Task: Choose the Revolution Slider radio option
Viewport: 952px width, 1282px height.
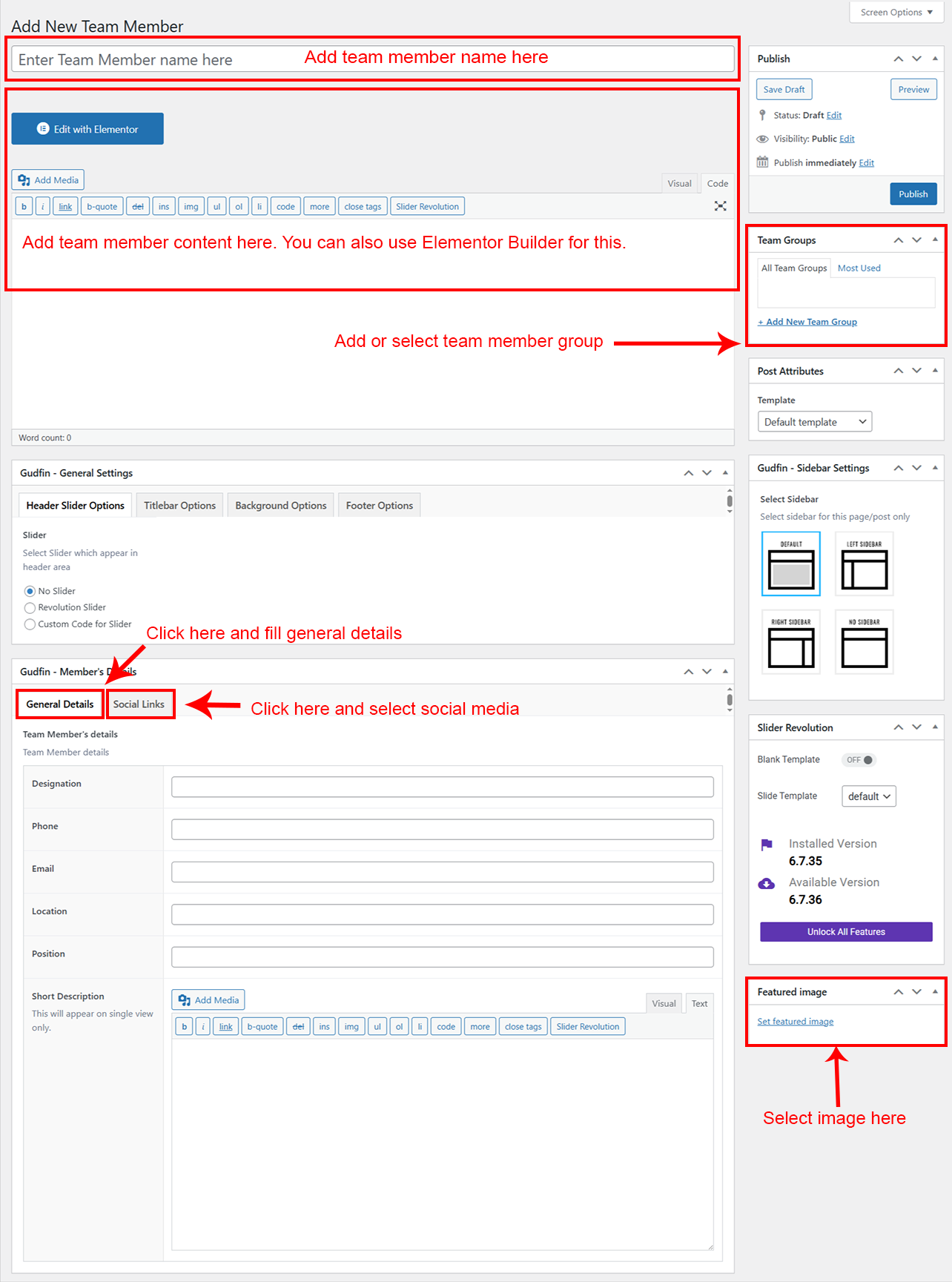Action: [x=30, y=608]
